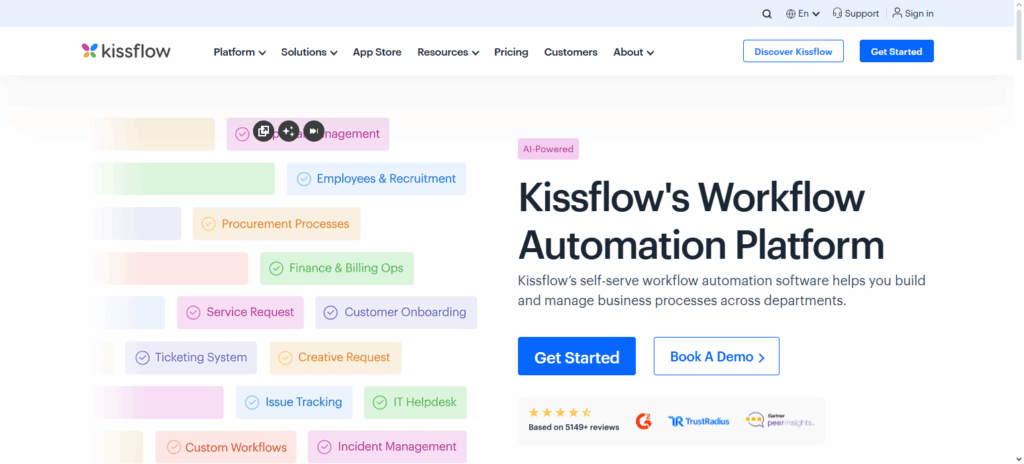Viewport: 1024px width, 464px height.
Task: Click check icon on Ticketing System
Action: [x=142, y=358]
